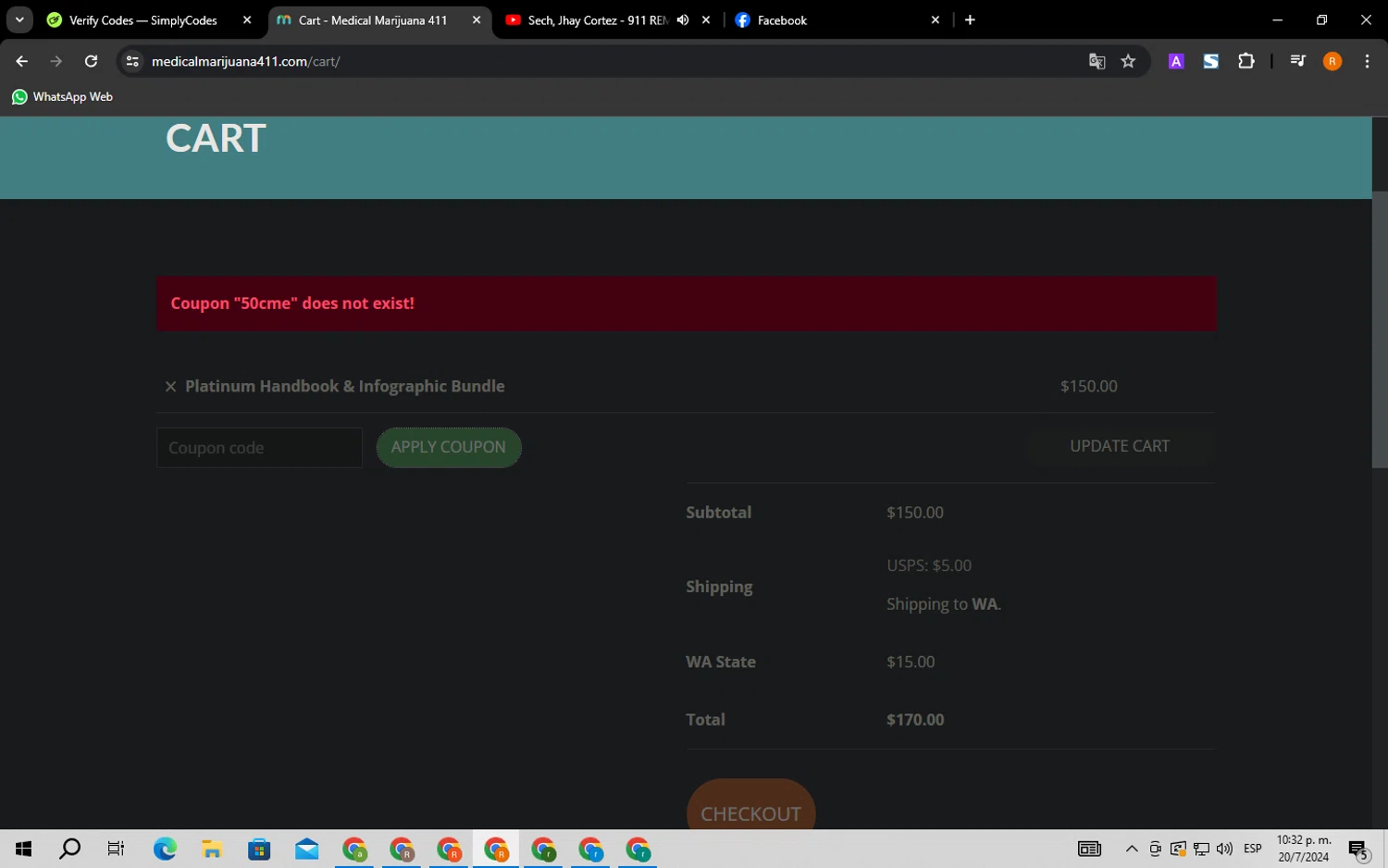The height and width of the screenshot is (868, 1388).
Task: Switch to Verify Codes — SimplyCodes tab
Action: click(143, 20)
